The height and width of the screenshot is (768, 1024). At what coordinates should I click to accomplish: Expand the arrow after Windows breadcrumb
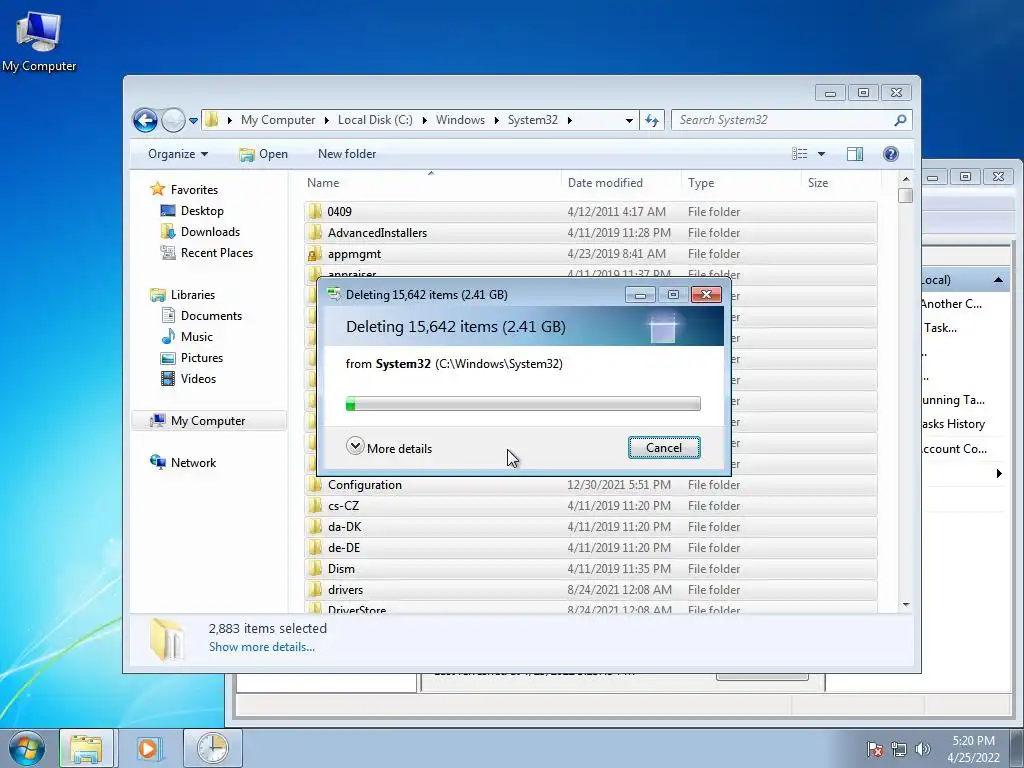[497, 120]
